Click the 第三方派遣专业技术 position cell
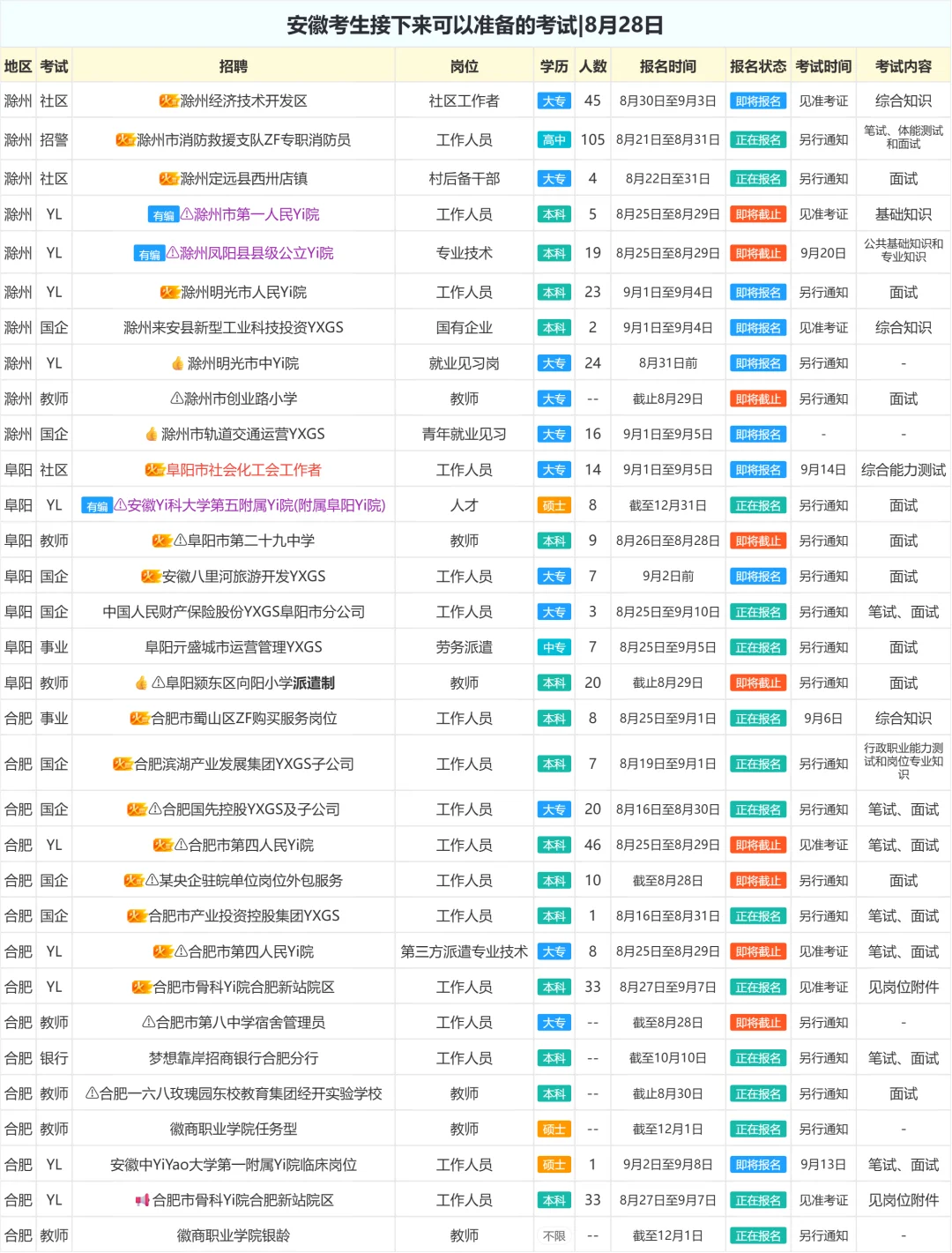The width and height of the screenshot is (952, 1253). point(465,951)
